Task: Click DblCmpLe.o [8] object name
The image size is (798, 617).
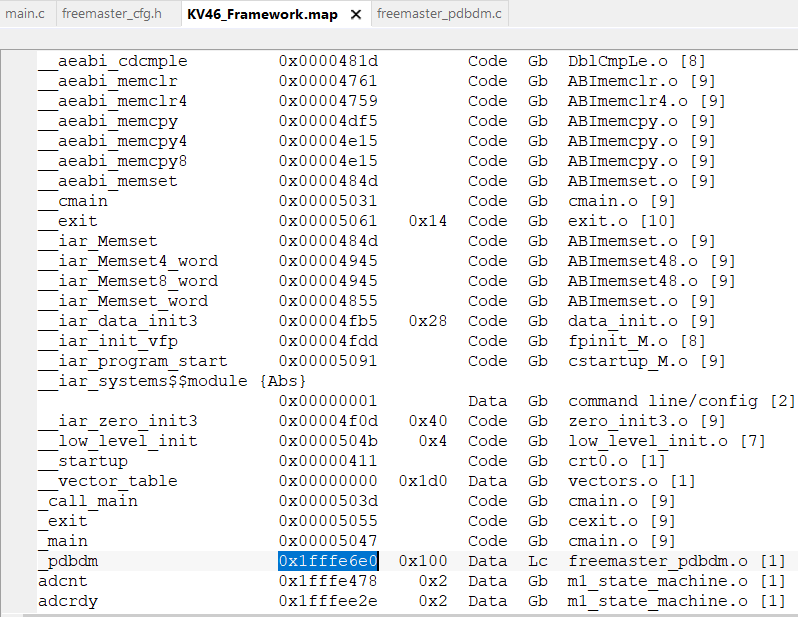Action: coord(637,61)
